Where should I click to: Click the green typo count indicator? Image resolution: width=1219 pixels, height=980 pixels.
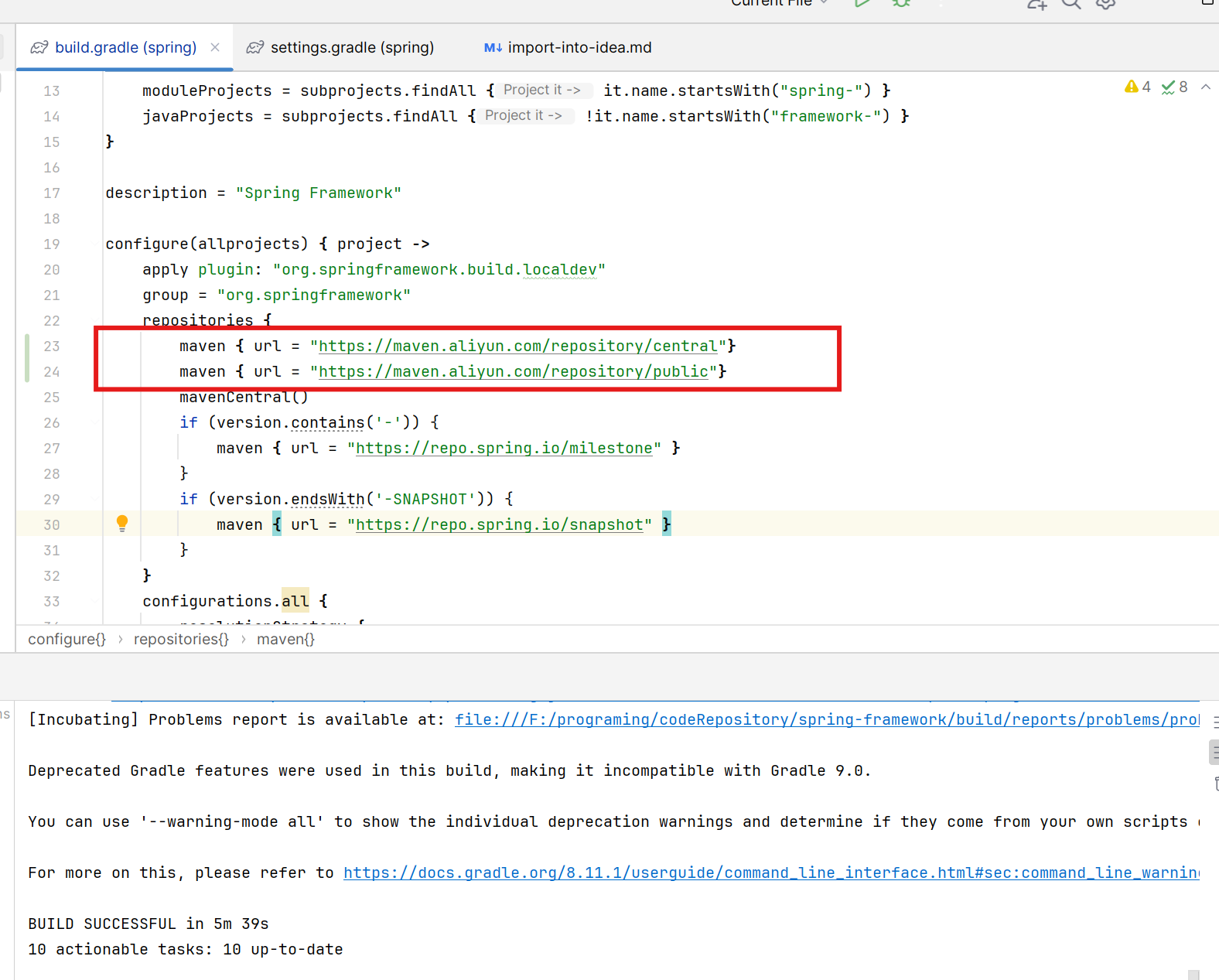point(1174,87)
